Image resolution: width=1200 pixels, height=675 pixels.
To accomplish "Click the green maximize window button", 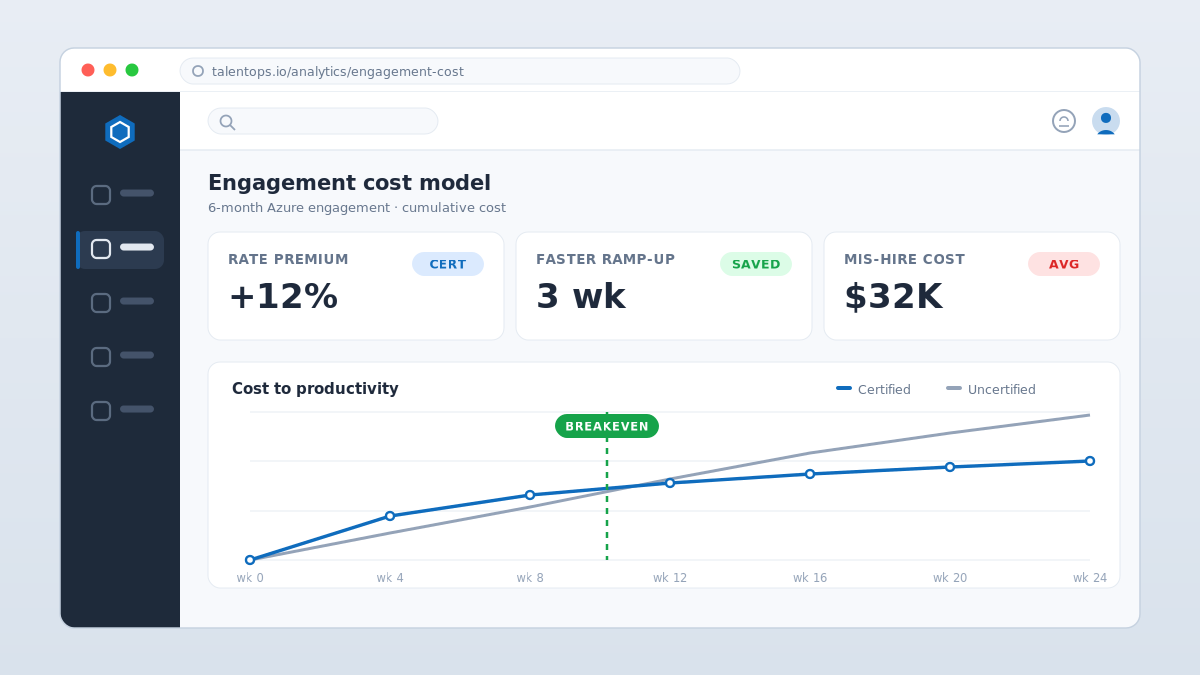I will pyautogui.click(x=132, y=70).
